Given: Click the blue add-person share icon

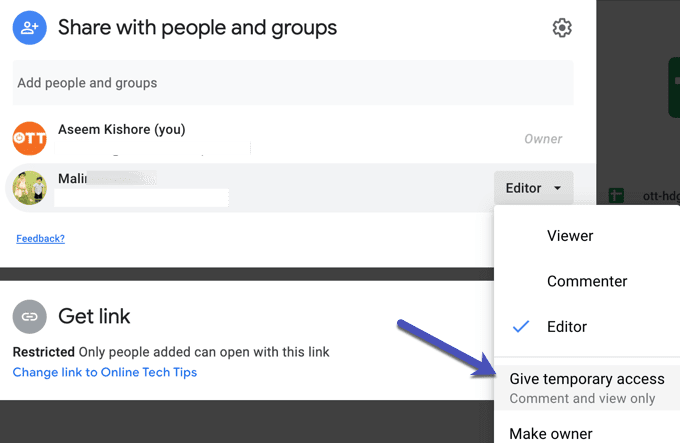Looking at the screenshot, I should click(x=29, y=28).
